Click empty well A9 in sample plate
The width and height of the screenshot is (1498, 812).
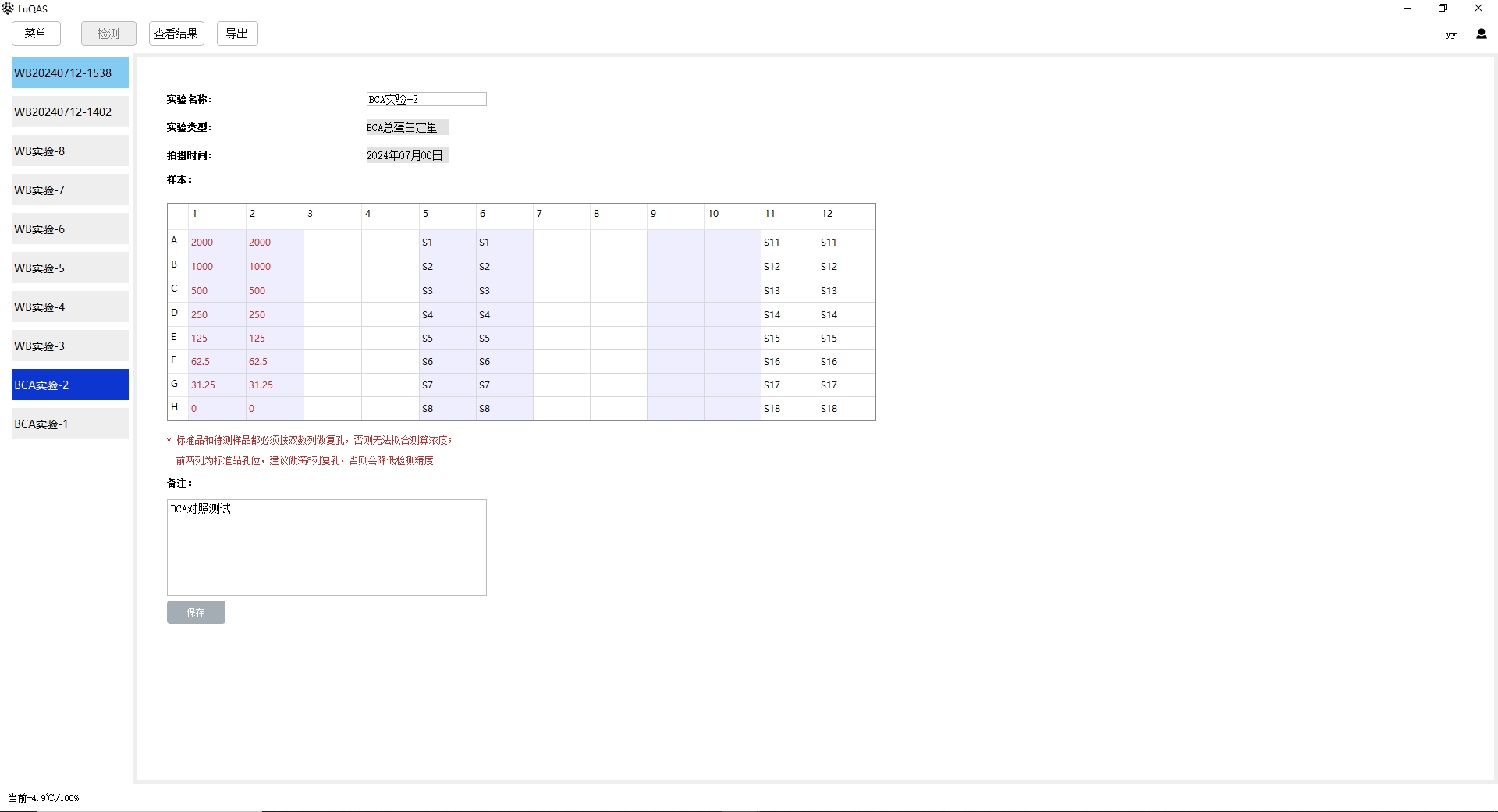[676, 242]
